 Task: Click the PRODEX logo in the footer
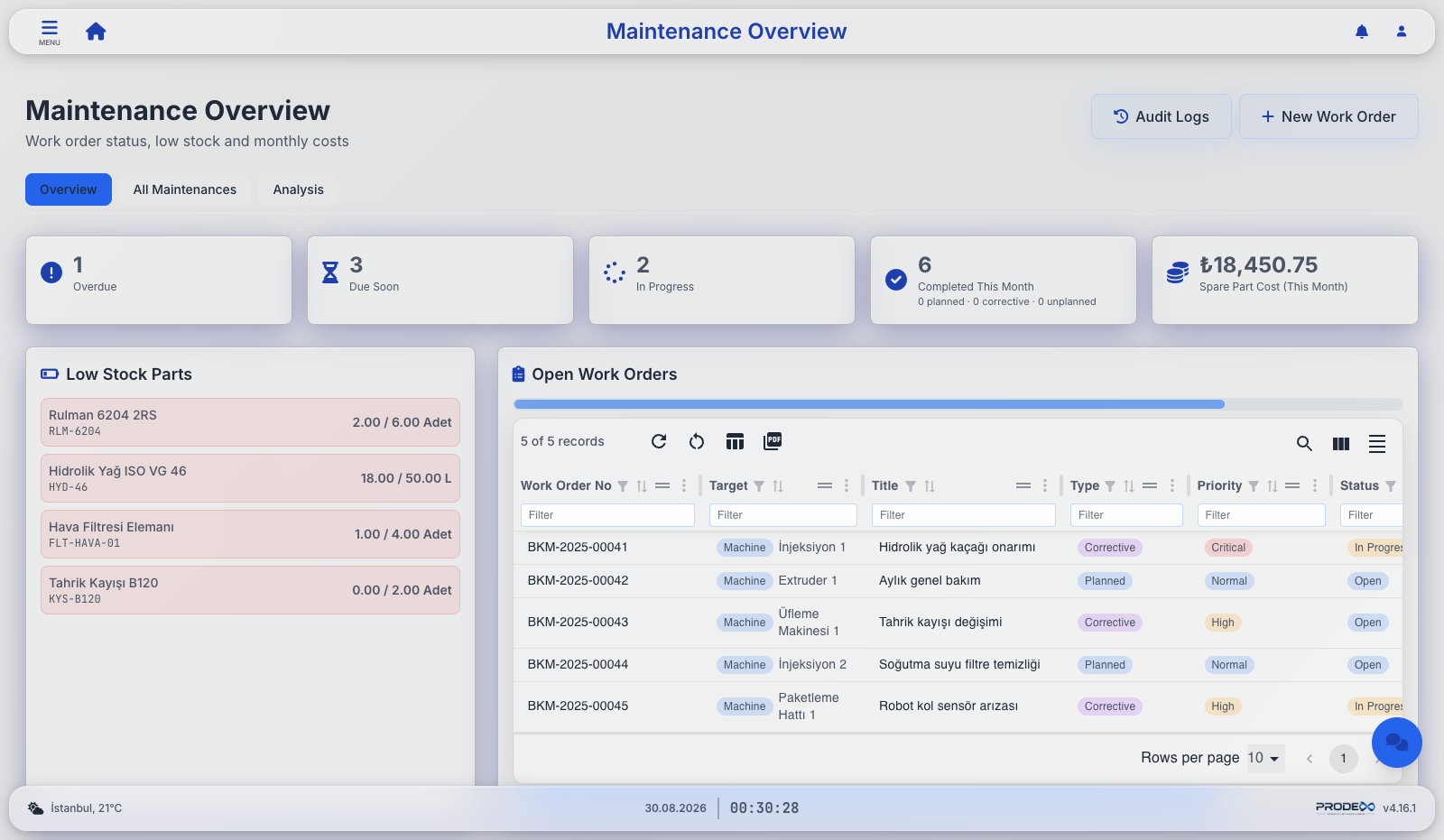pyautogui.click(x=1345, y=808)
